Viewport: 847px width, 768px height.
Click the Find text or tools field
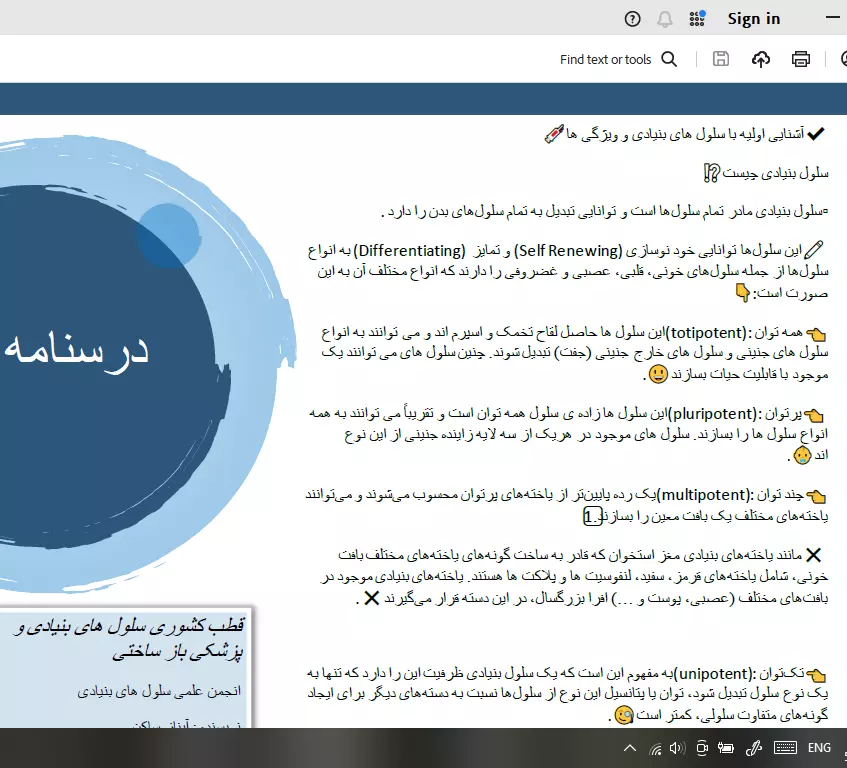tap(605, 60)
